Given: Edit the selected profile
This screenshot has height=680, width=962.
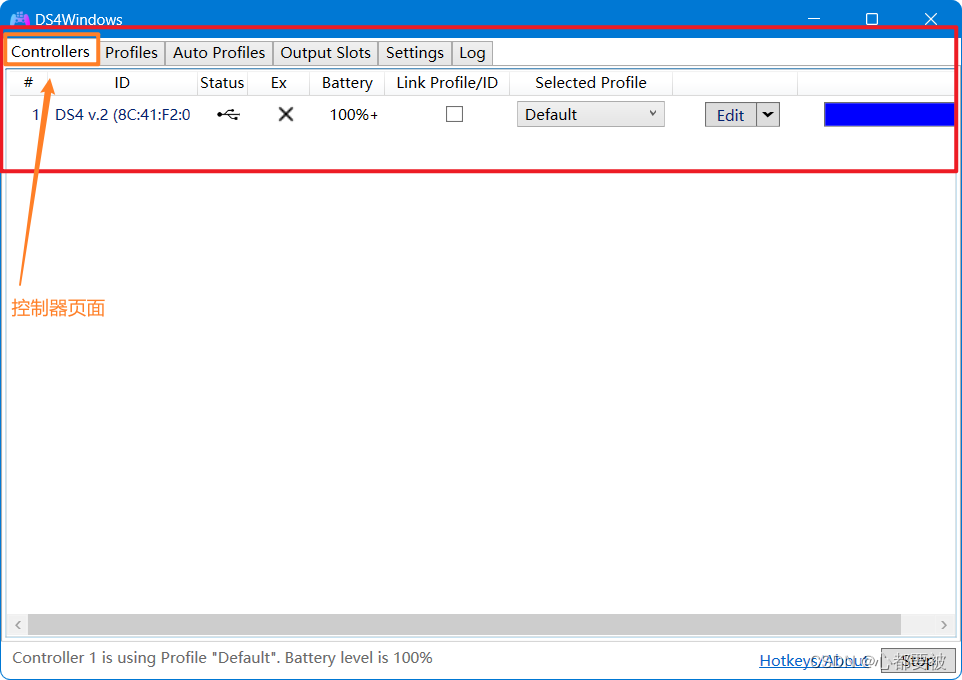Looking at the screenshot, I should [x=730, y=115].
